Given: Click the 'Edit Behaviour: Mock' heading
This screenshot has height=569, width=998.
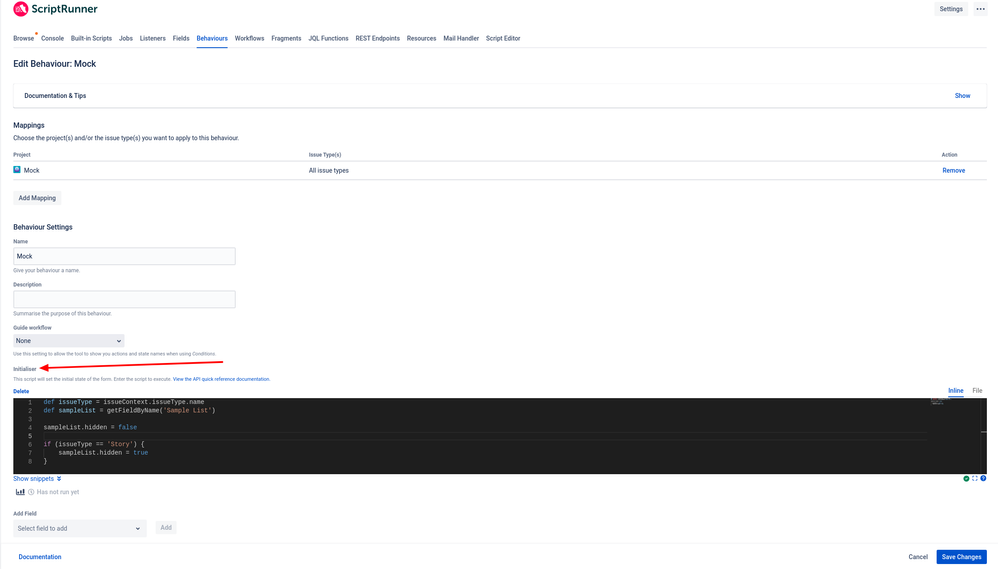Looking at the screenshot, I should (x=55, y=64).
